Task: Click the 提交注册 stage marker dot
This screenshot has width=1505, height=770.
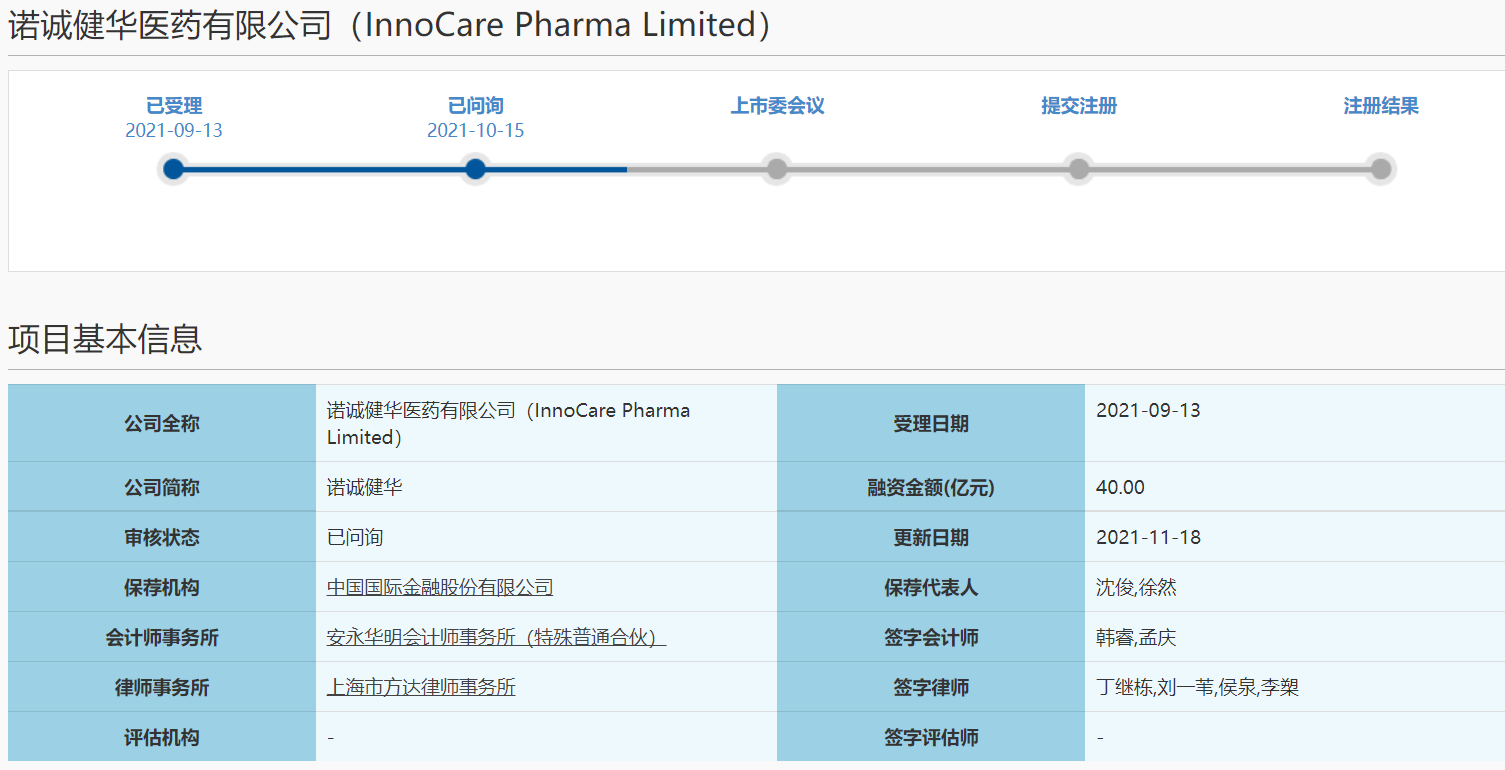Action: (1079, 169)
